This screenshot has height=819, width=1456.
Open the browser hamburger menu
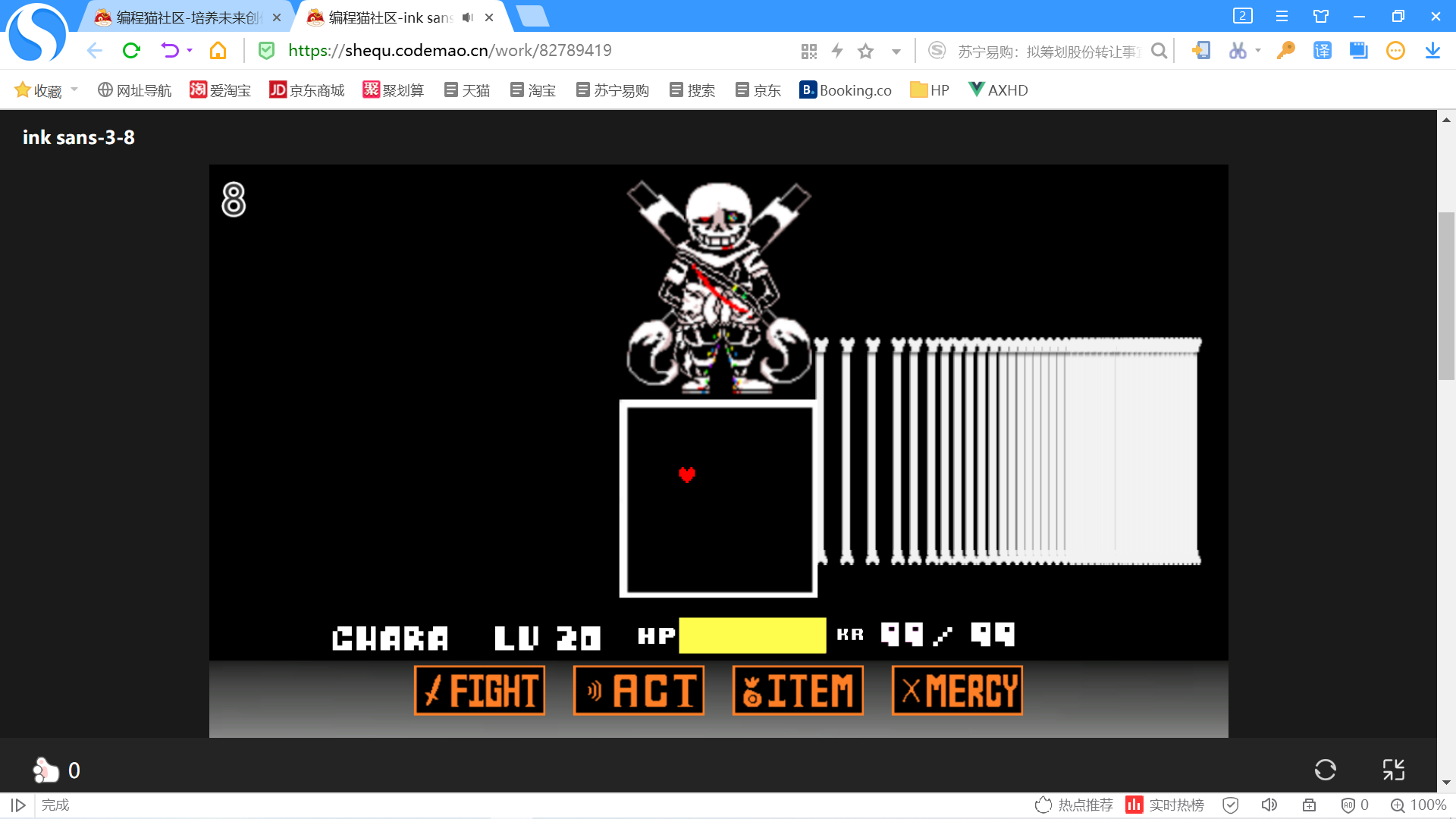coord(1282,16)
